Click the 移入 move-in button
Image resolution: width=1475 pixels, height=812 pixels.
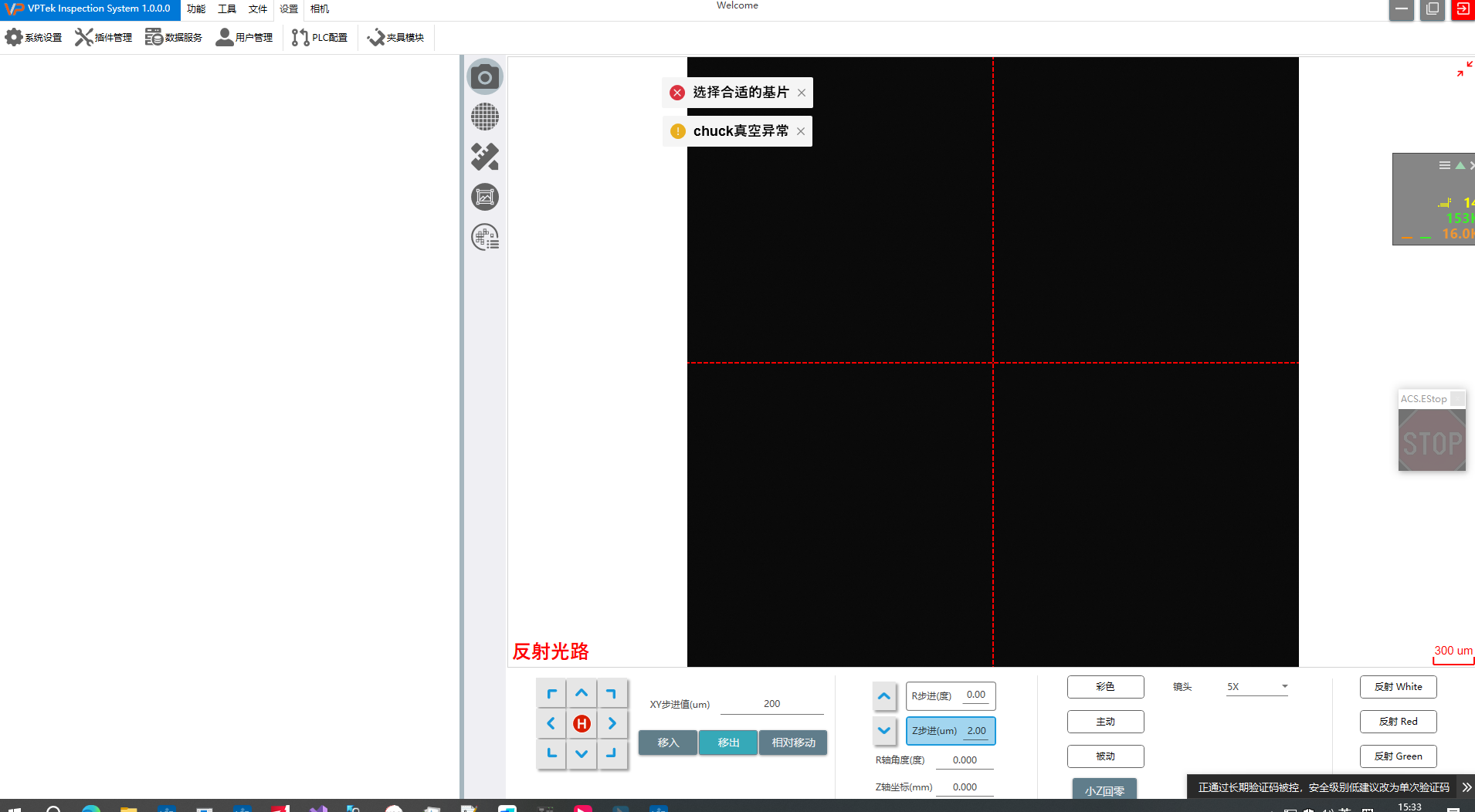[668, 743]
